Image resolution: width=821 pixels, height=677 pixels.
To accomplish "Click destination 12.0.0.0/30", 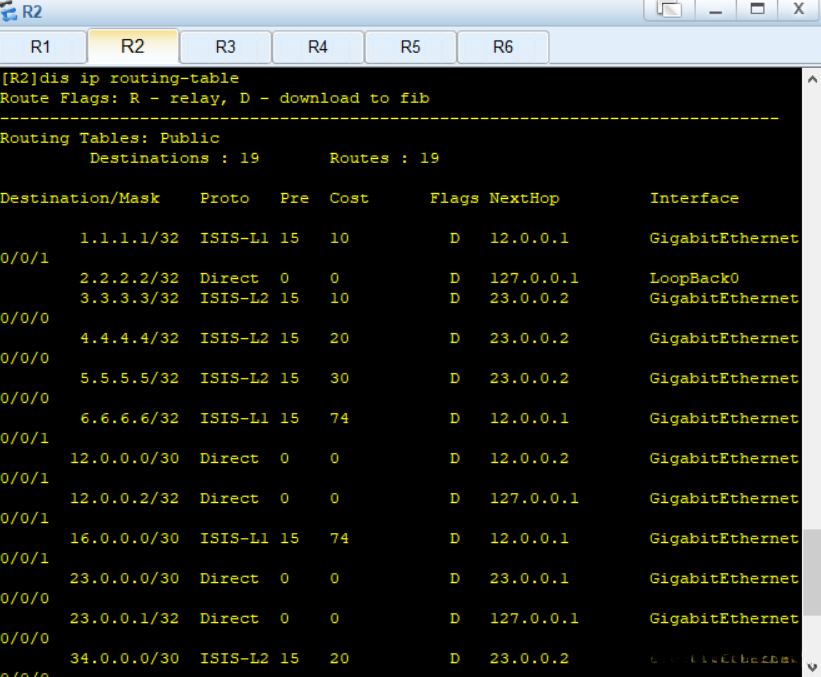I will [125, 459].
